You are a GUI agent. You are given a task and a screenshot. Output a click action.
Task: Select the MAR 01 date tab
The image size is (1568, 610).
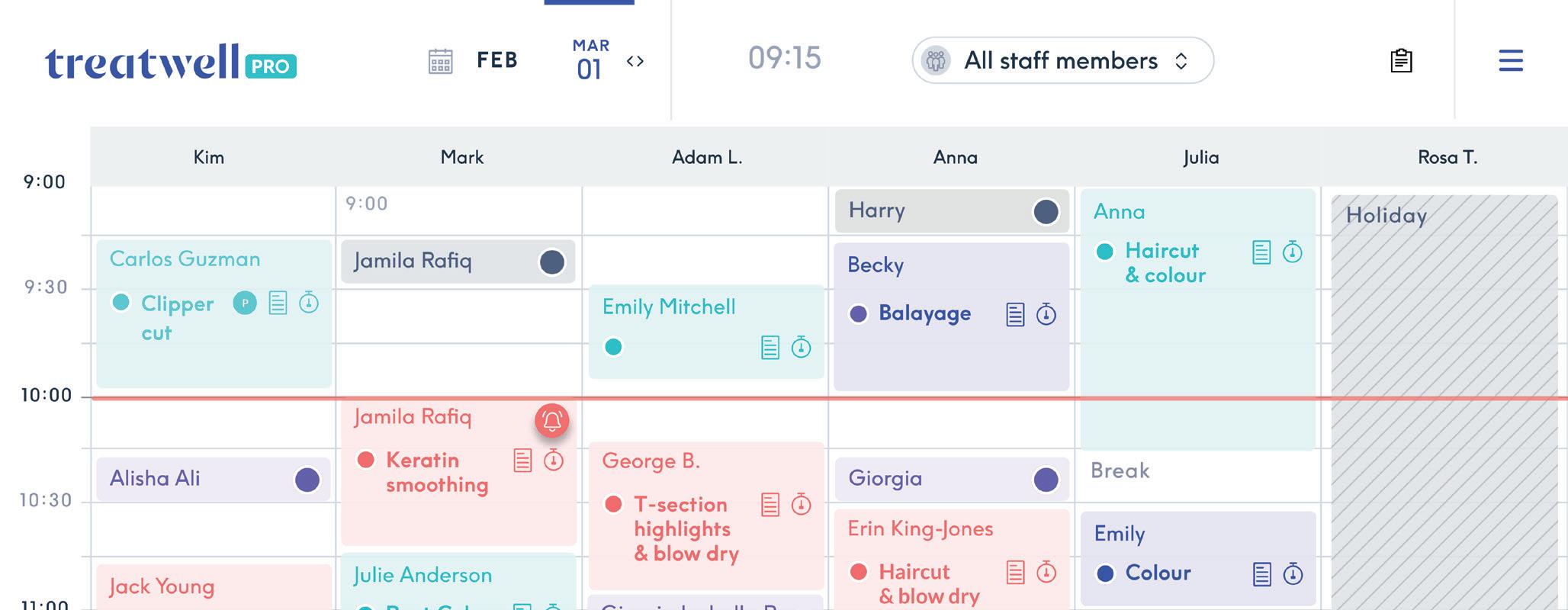click(590, 59)
